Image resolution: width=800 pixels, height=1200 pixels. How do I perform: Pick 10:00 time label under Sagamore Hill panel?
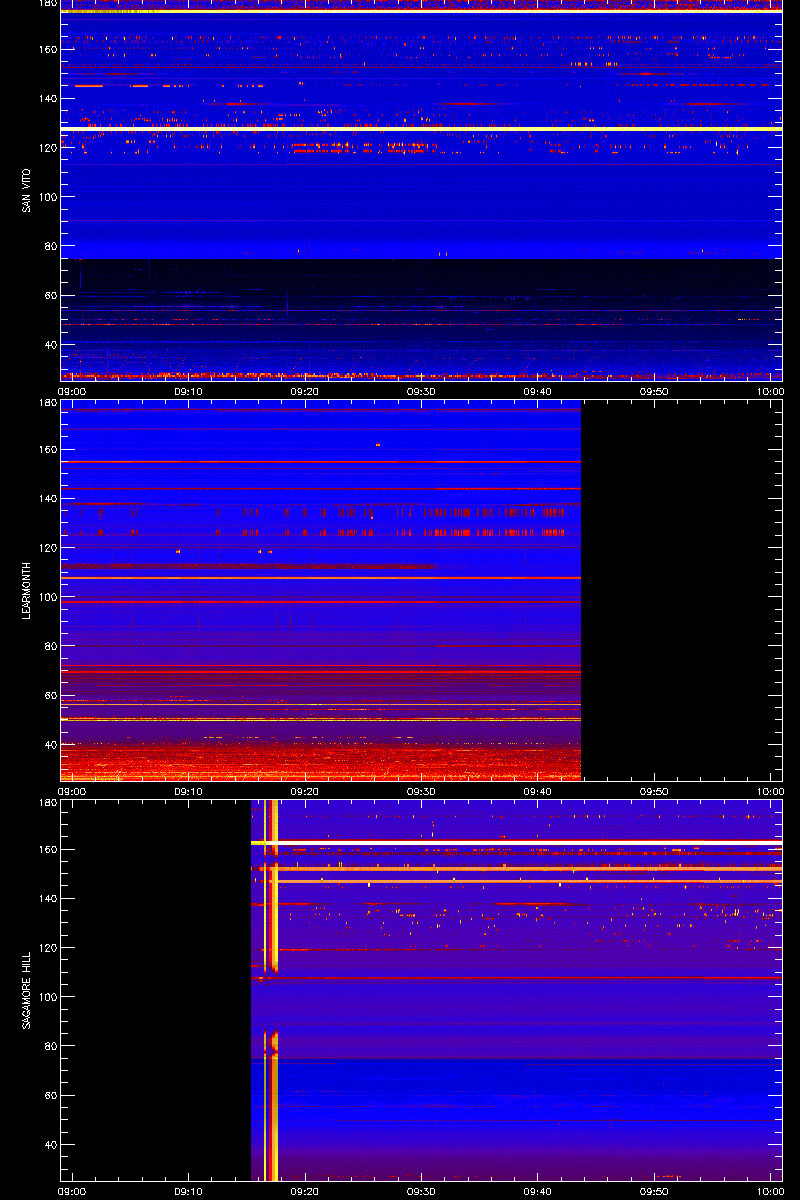[770, 1192]
